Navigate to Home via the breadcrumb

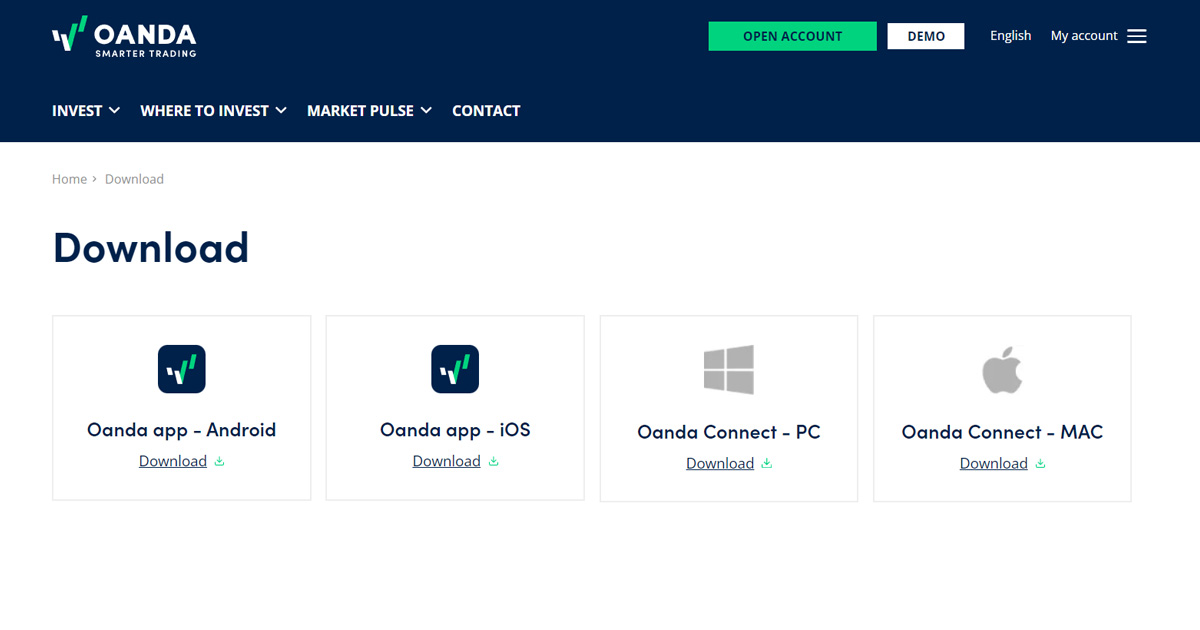pyautogui.click(x=69, y=178)
